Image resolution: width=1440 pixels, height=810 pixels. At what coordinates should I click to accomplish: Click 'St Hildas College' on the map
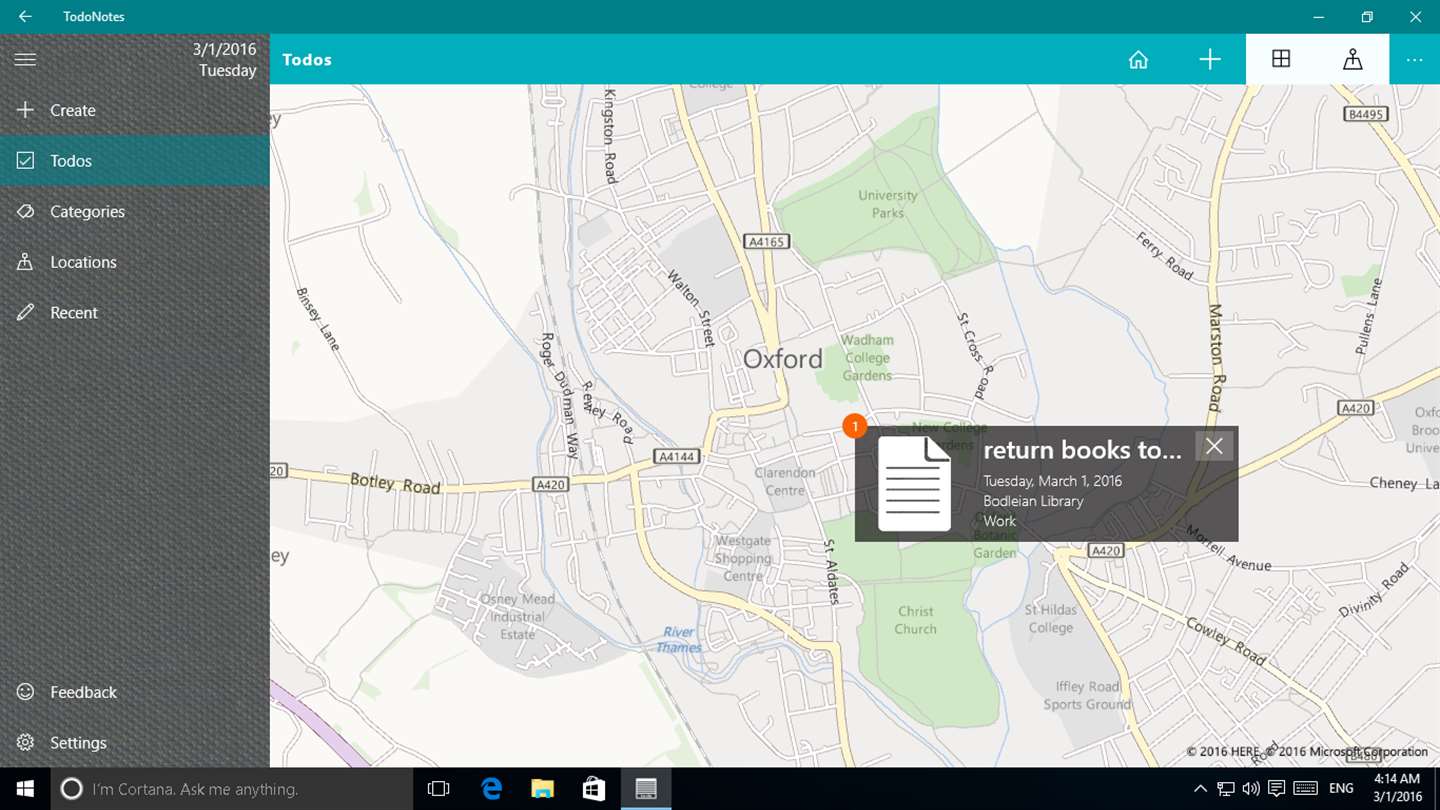click(x=1050, y=619)
